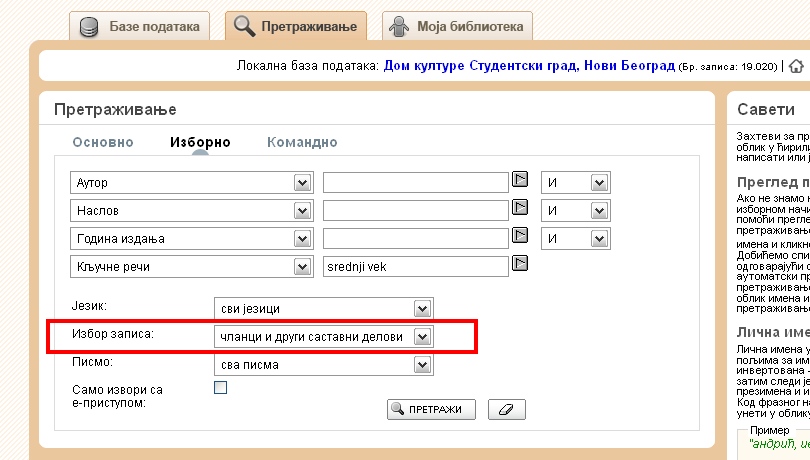Click the Избор записа: label

(113, 334)
